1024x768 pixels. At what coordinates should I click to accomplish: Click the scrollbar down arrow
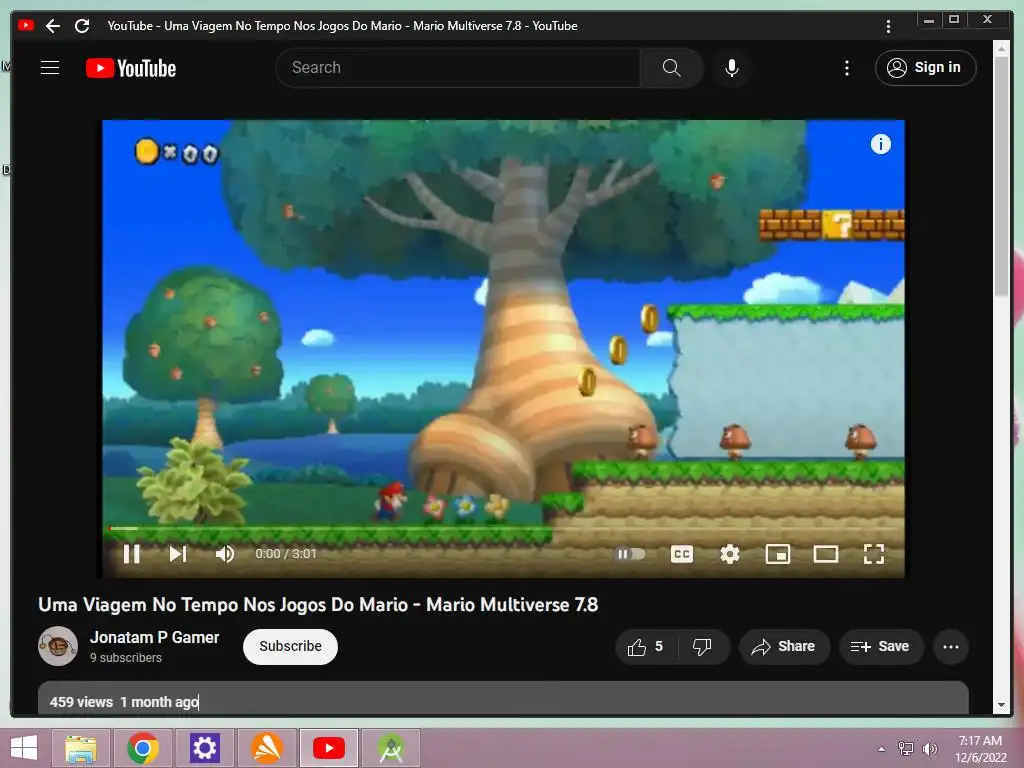pos(1001,705)
